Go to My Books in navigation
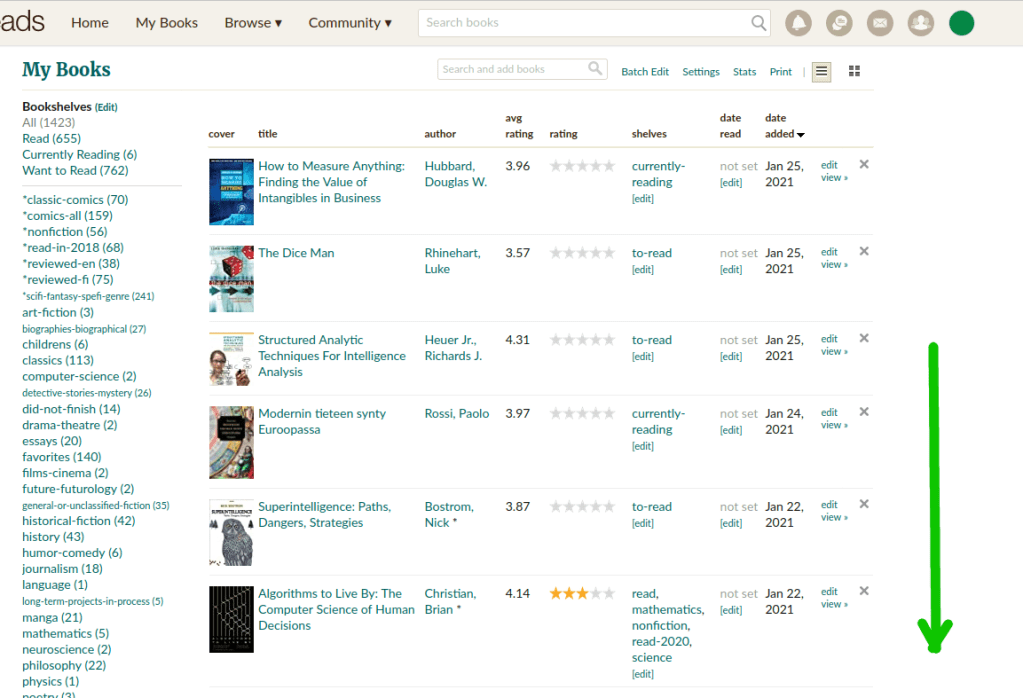Screen dimensions: 1023x698 tap(167, 23)
